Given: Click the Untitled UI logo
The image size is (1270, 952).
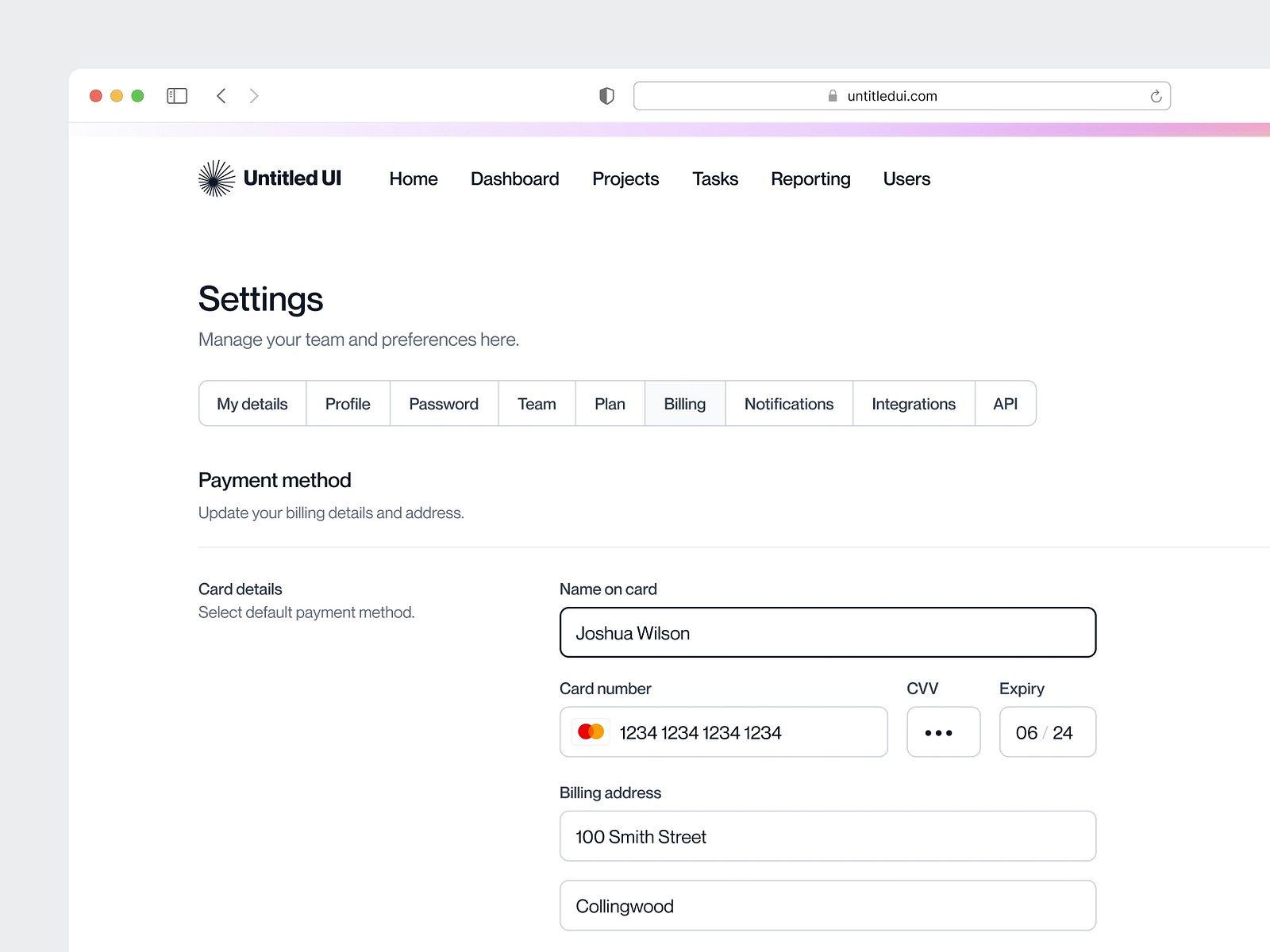Looking at the screenshot, I should point(270,178).
